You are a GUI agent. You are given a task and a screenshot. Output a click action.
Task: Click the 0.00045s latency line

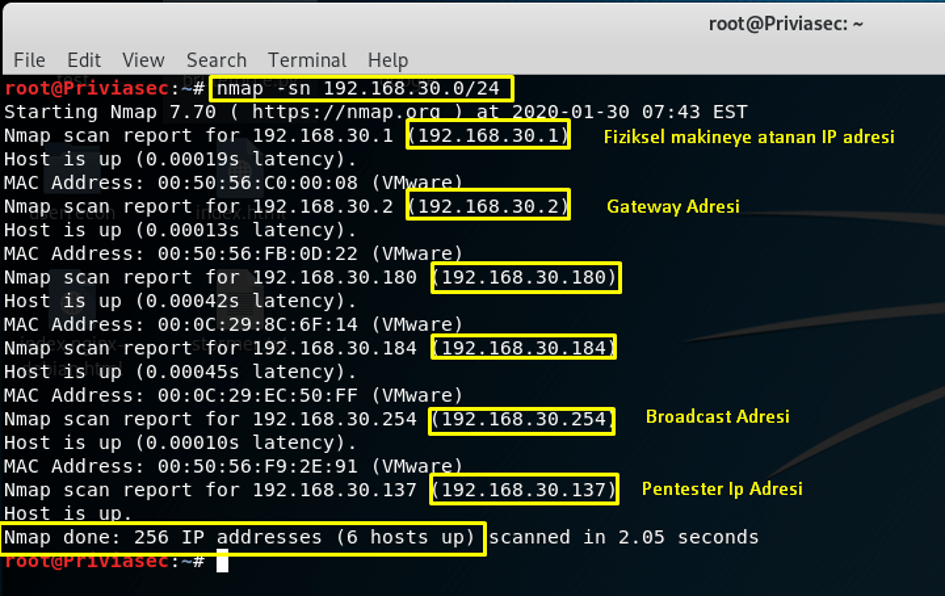point(180,372)
